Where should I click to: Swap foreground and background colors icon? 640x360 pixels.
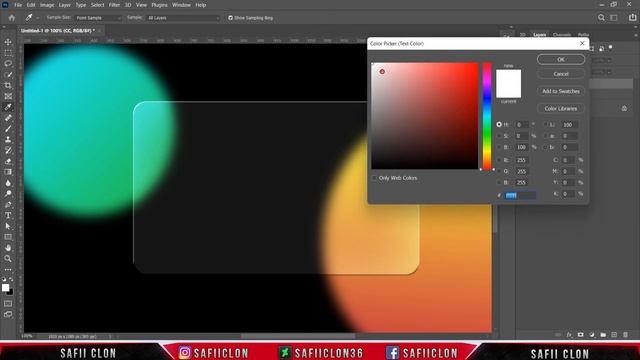(11, 280)
